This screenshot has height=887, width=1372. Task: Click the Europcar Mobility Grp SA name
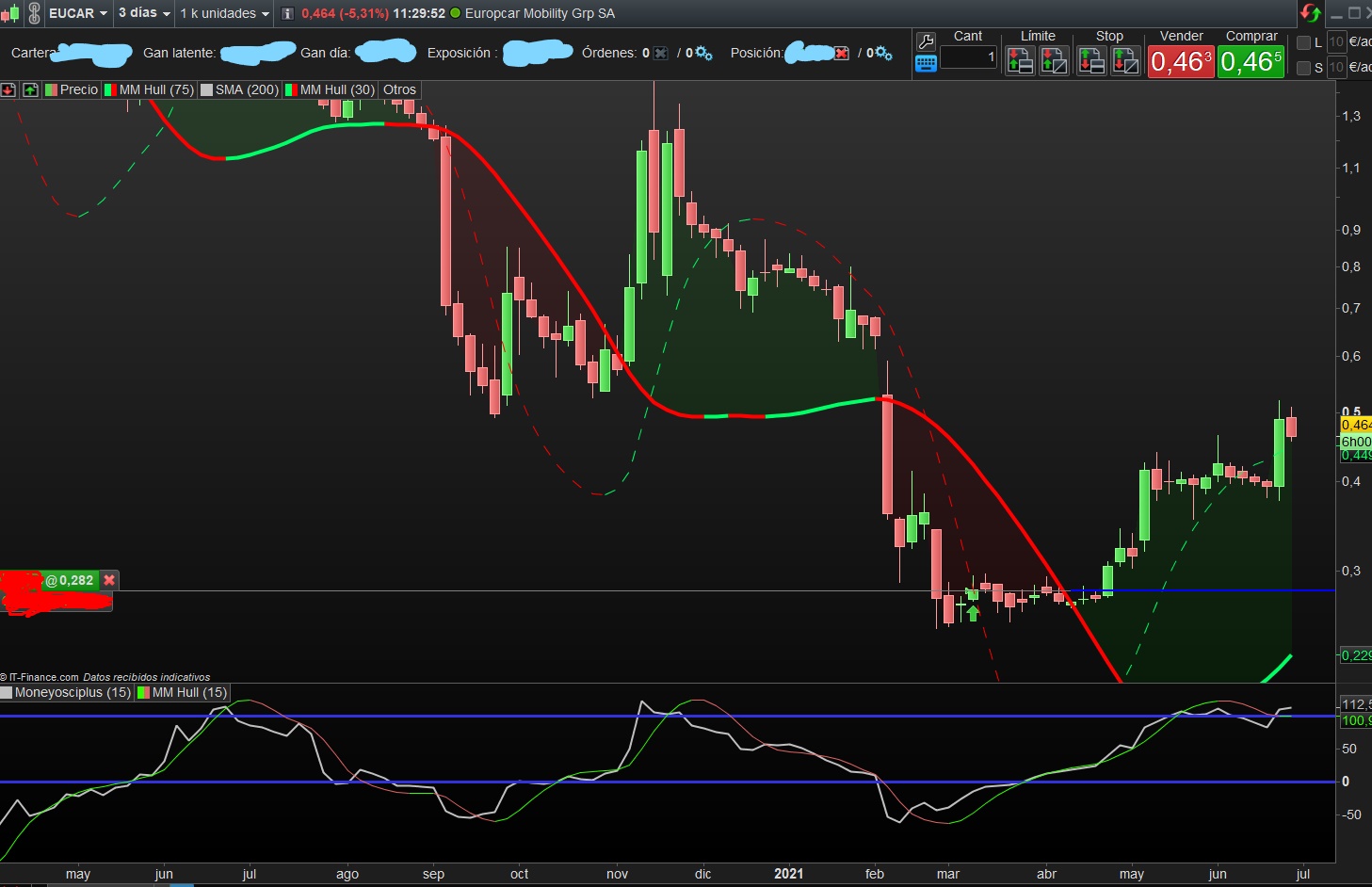click(540, 13)
